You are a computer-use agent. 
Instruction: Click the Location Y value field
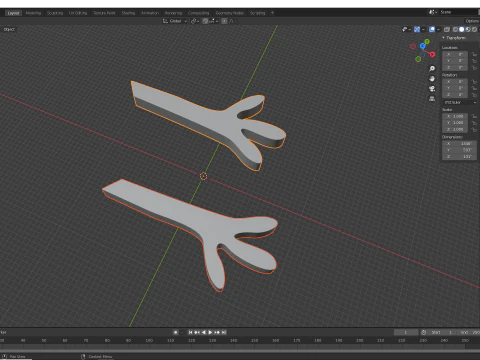pos(455,61)
